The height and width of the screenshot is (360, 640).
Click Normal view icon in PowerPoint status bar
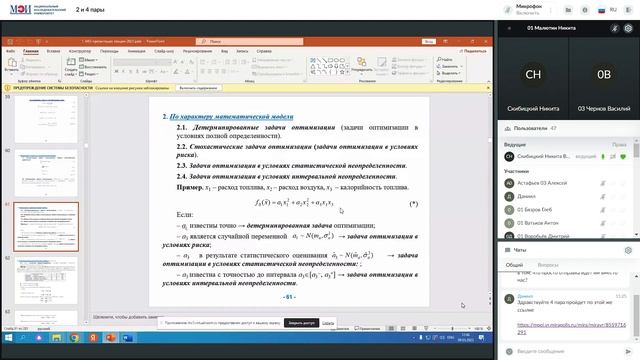(391, 328)
